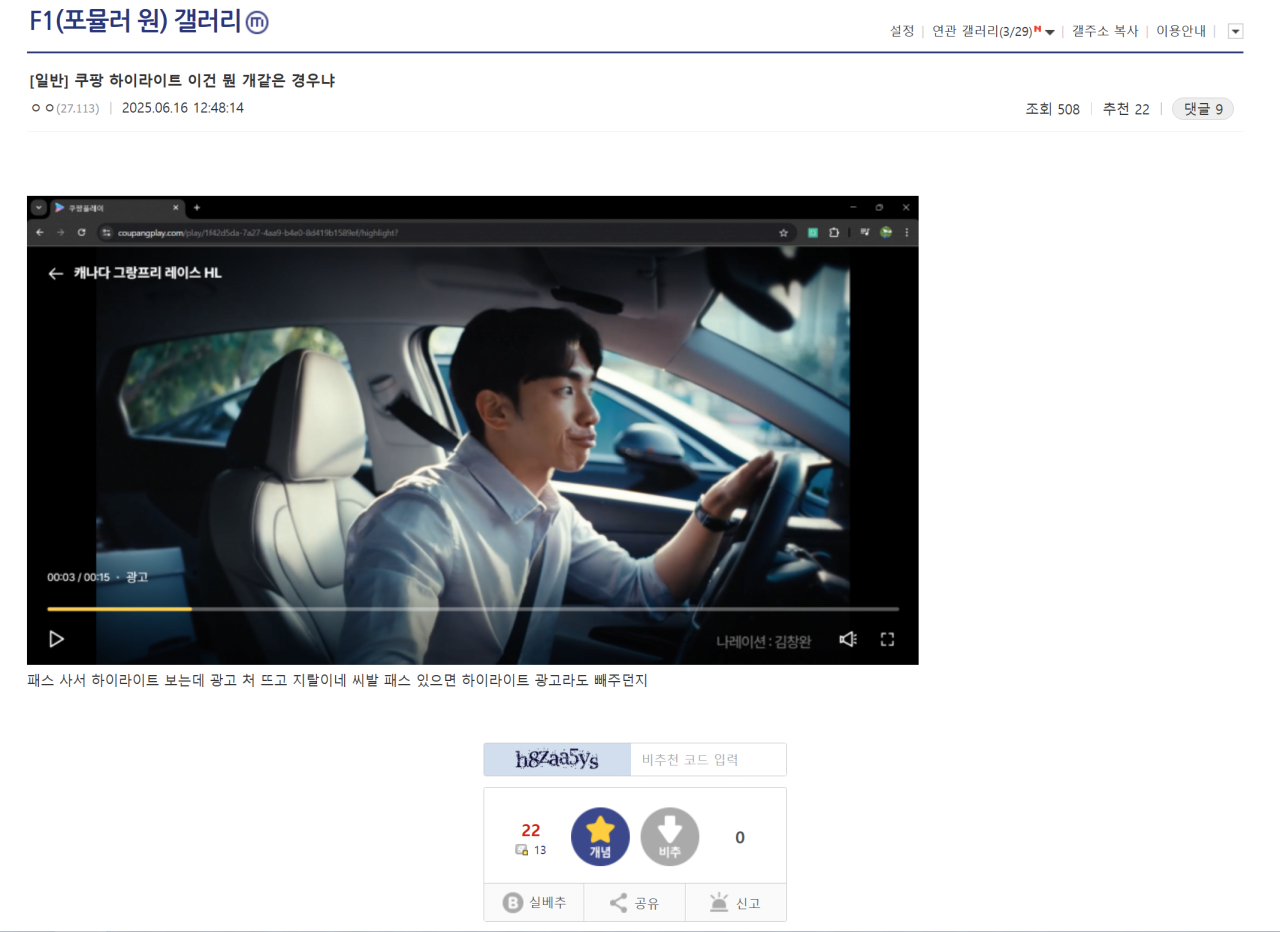
Task: Click the play icon in video player
Action: pos(57,639)
